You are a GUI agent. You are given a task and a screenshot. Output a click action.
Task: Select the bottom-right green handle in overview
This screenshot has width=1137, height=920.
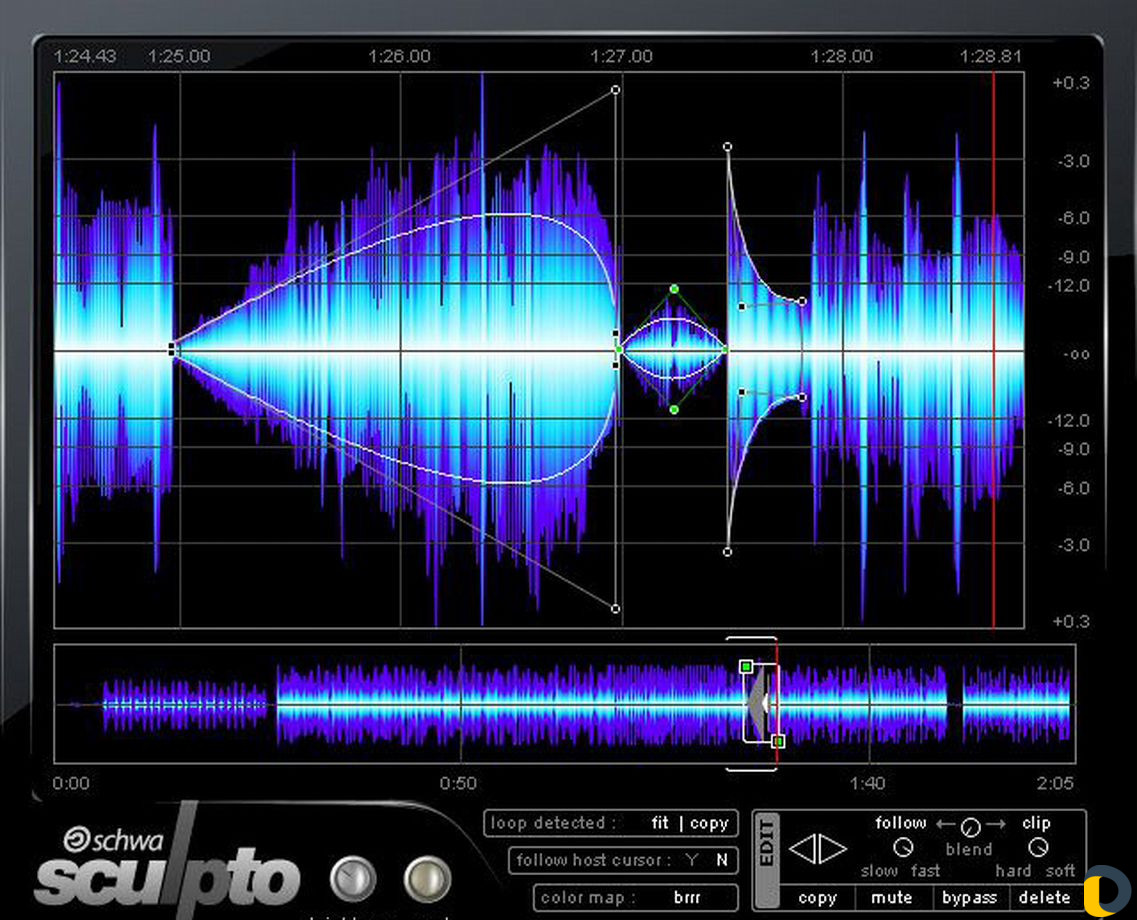pos(779,741)
